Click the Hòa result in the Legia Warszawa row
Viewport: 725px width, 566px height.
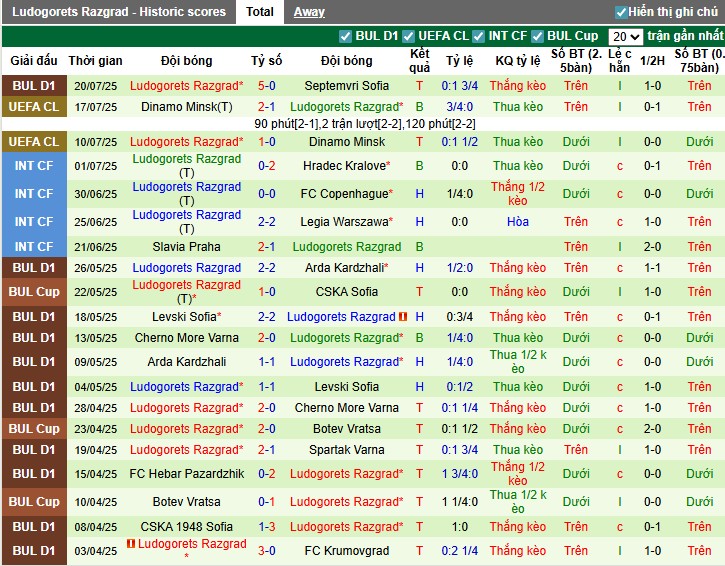coord(517,222)
